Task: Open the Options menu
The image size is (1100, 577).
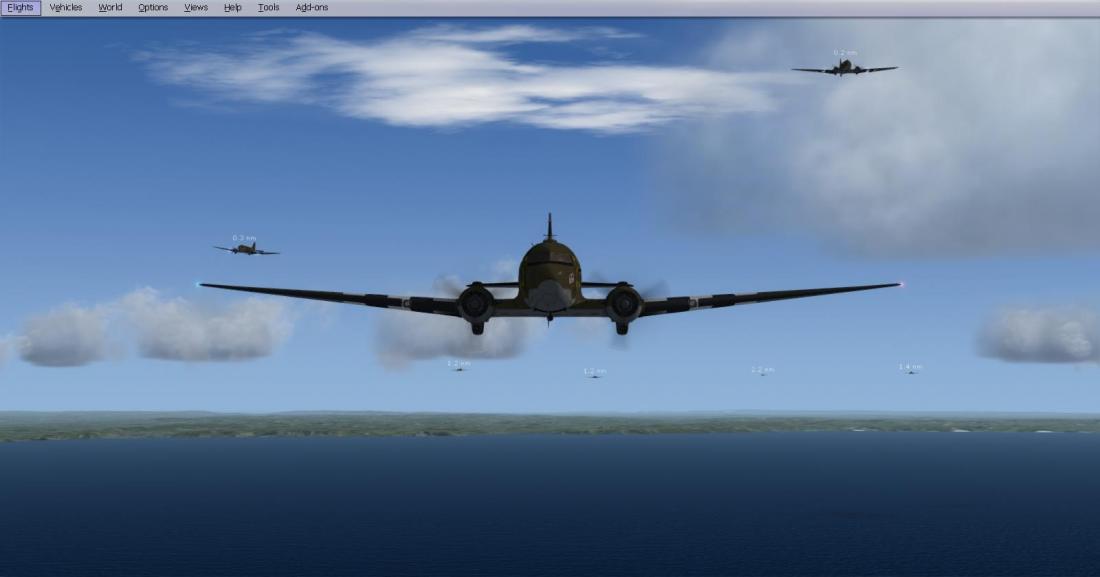Action: (153, 8)
